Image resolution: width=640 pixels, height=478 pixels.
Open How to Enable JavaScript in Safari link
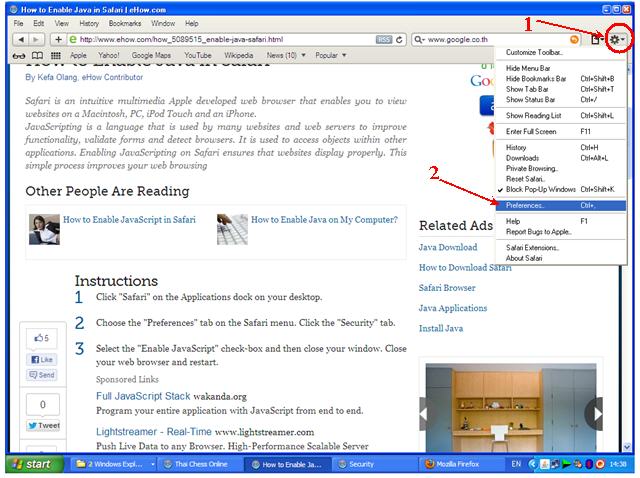pyautogui.click(x=129, y=220)
